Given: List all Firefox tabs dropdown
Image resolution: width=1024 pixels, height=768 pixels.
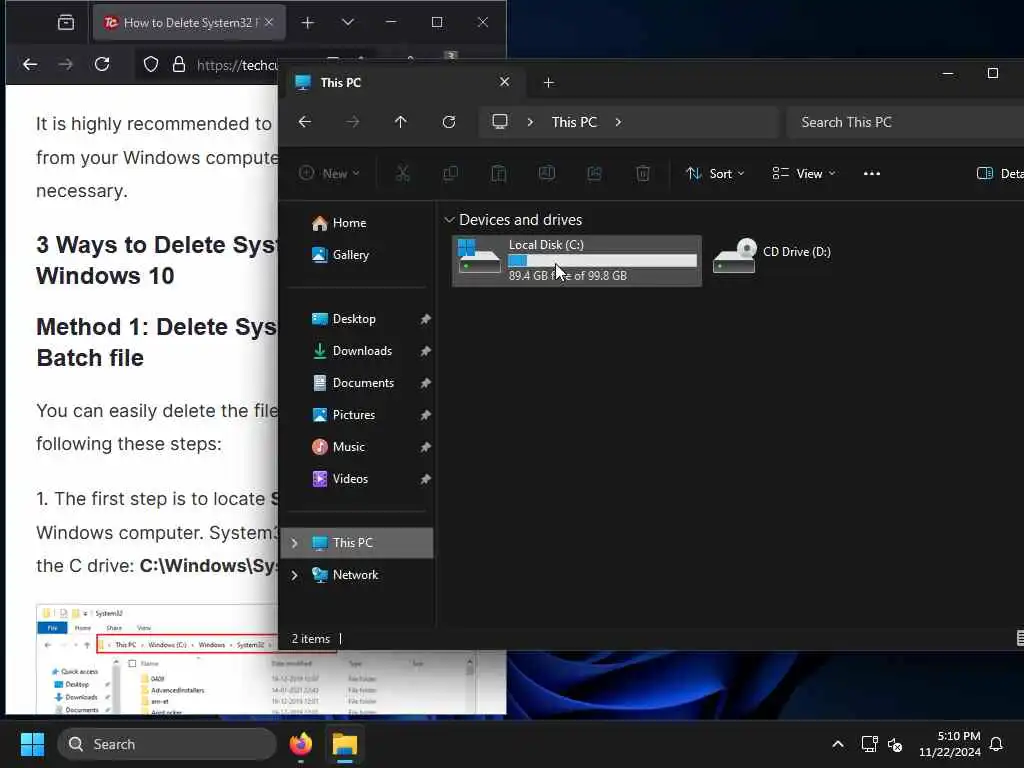Looking at the screenshot, I should pyautogui.click(x=348, y=23).
